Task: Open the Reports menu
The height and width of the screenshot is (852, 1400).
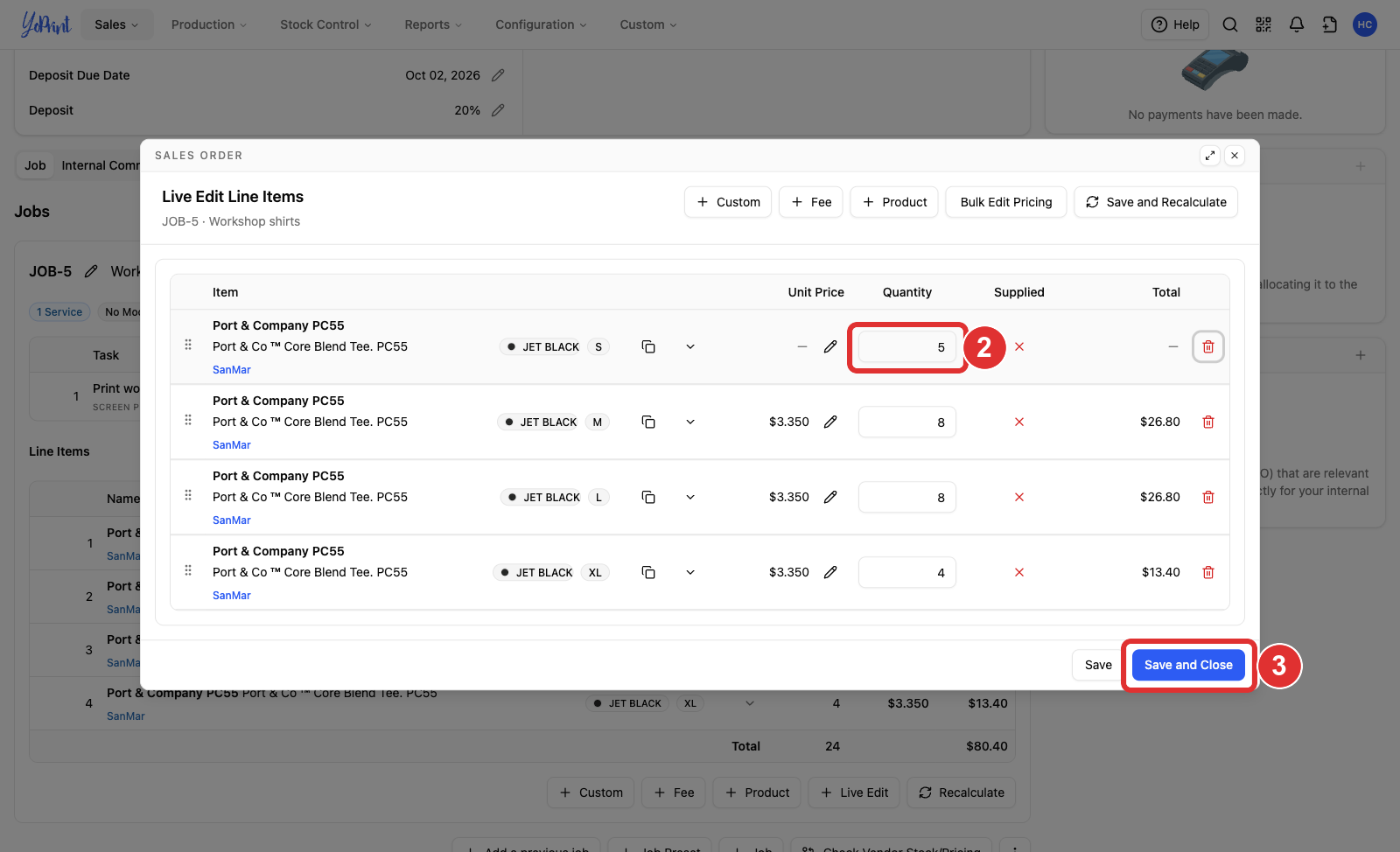Action: [433, 24]
